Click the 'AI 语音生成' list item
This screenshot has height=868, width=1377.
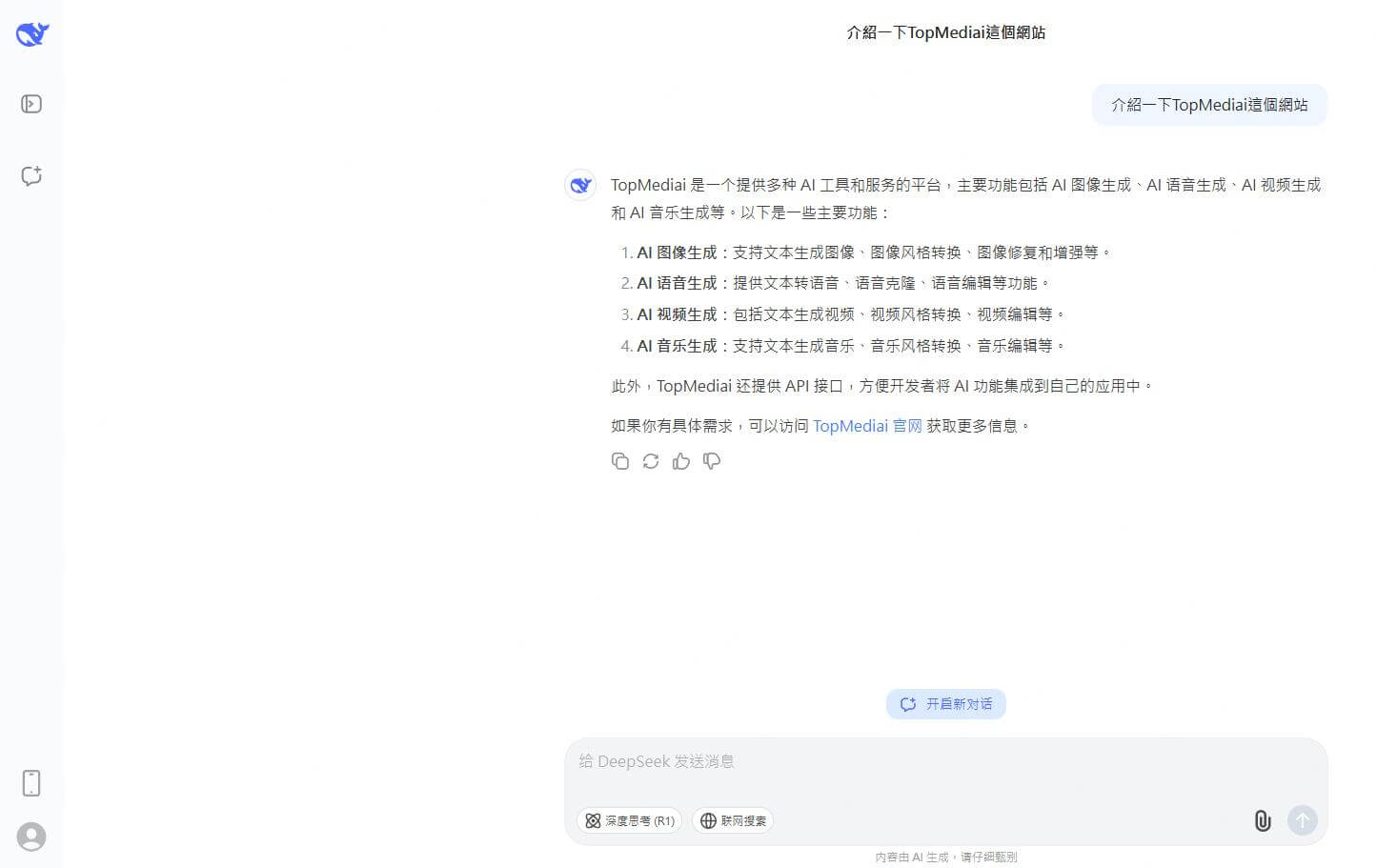click(x=835, y=283)
